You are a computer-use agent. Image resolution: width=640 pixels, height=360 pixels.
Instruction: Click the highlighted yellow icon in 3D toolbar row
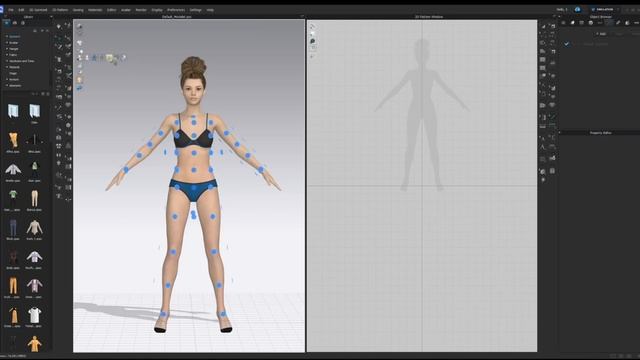109,58
